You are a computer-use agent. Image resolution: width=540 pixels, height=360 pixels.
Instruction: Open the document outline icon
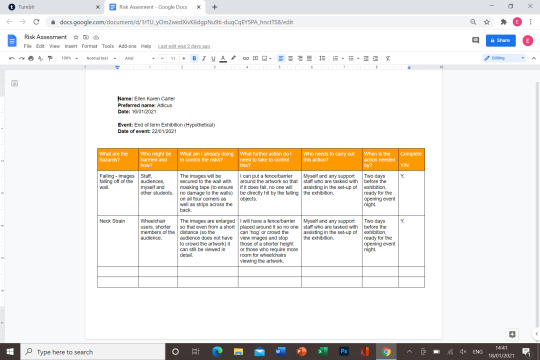point(14,83)
